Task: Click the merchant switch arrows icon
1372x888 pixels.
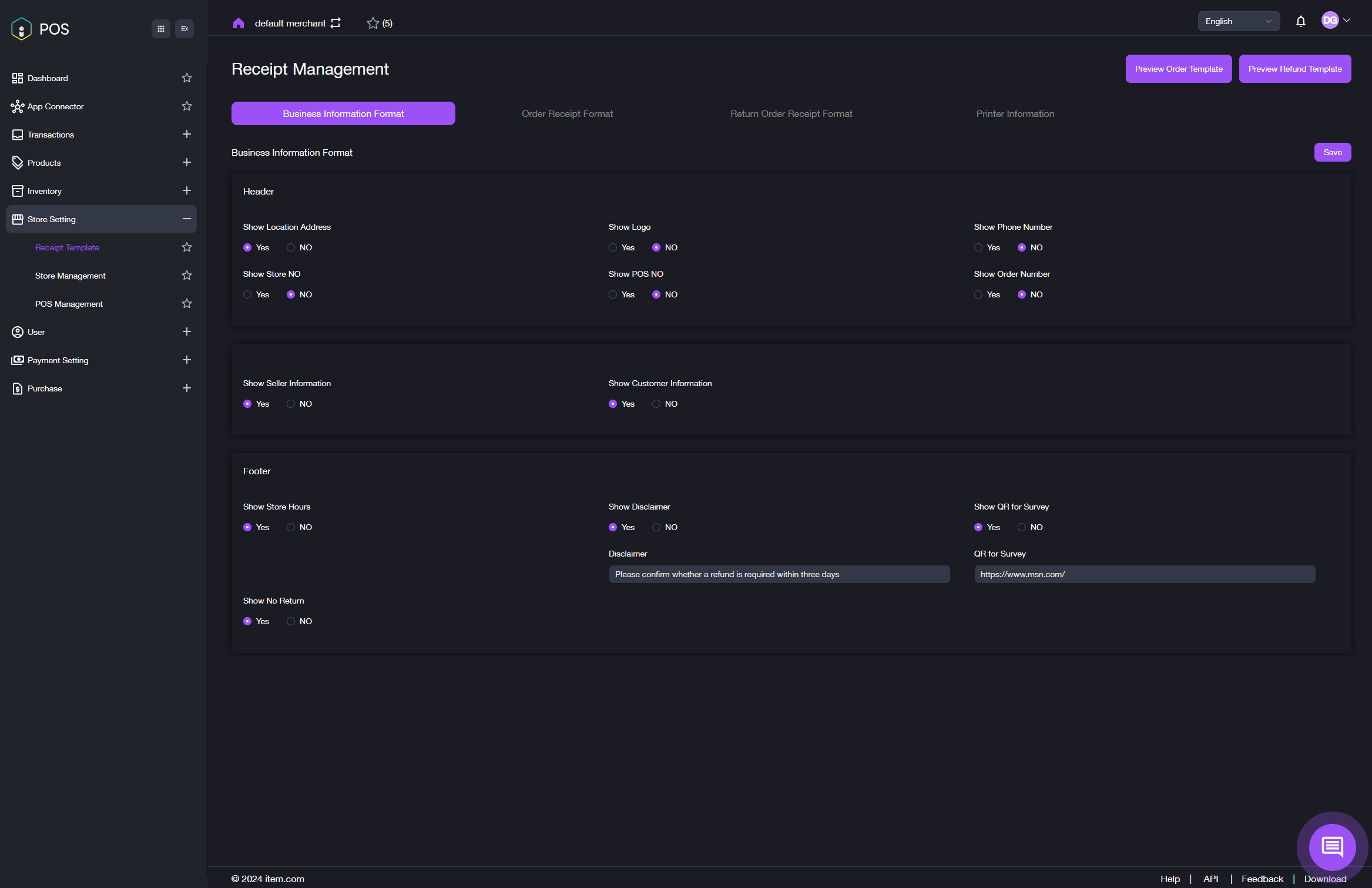Action: pyautogui.click(x=336, y=23)
